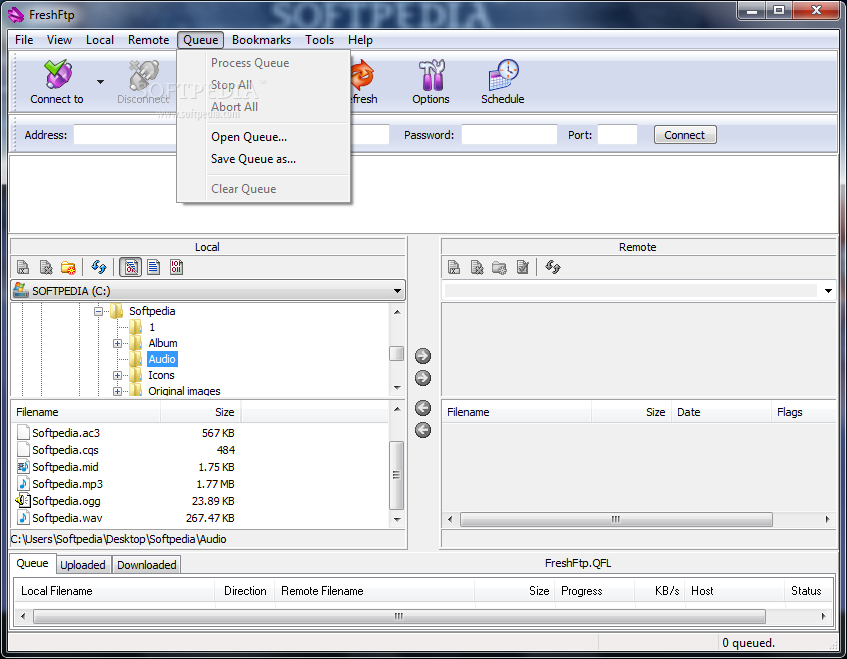Select auto transfer mode icon in Local pane
The height and width of the screenshot is (659, 847).
pos(131,267)
